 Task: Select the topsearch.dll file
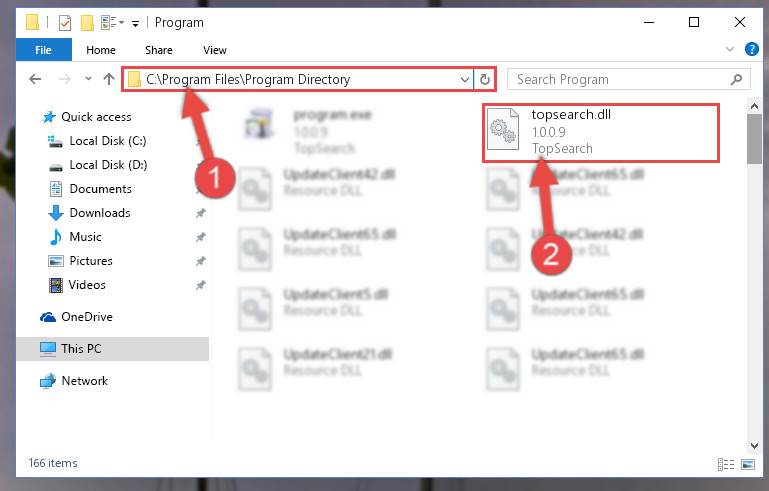(x=601, y=132)
